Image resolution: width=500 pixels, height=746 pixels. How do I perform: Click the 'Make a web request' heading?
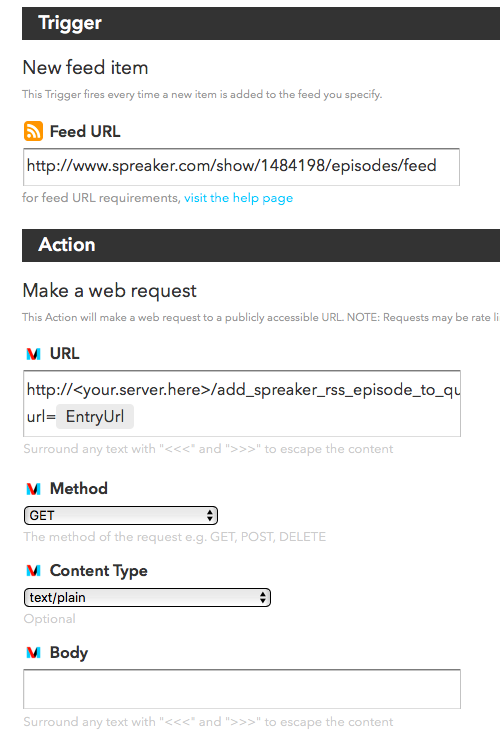[109, 291]
